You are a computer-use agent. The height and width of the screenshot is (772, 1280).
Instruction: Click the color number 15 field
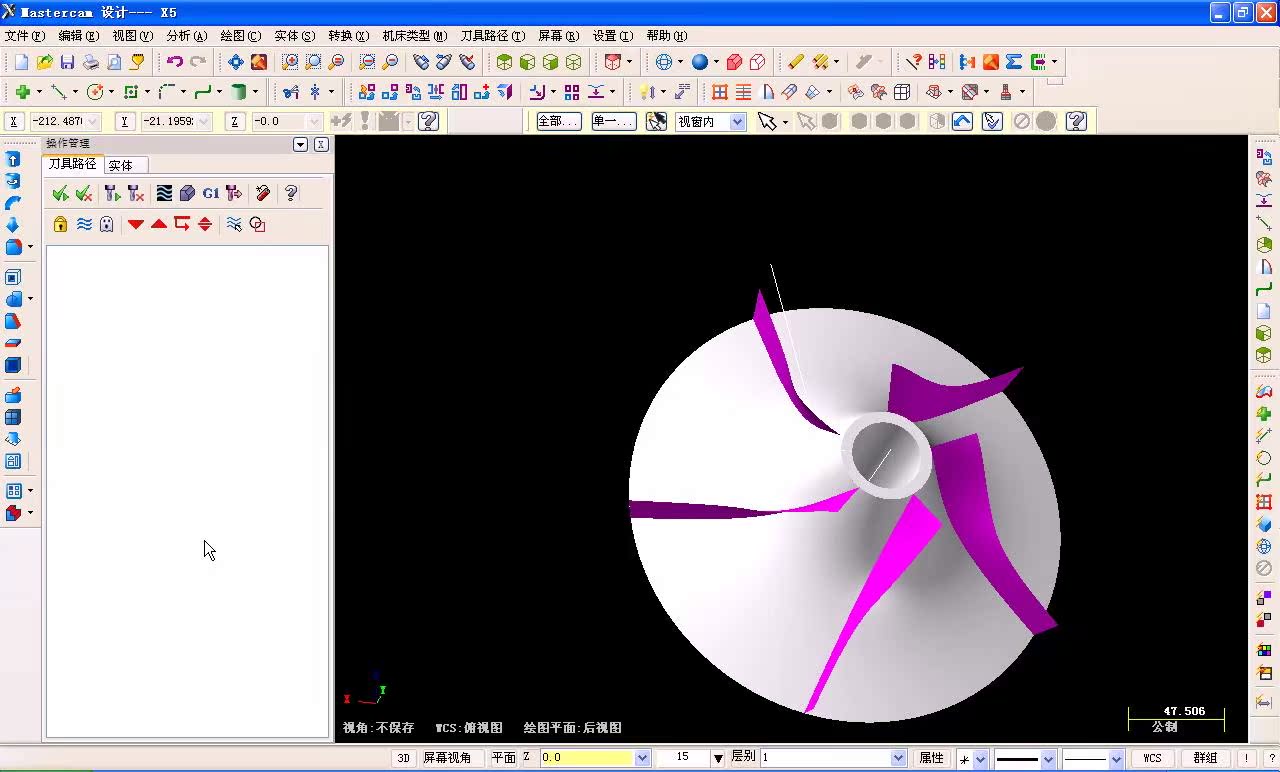[683, 758]
